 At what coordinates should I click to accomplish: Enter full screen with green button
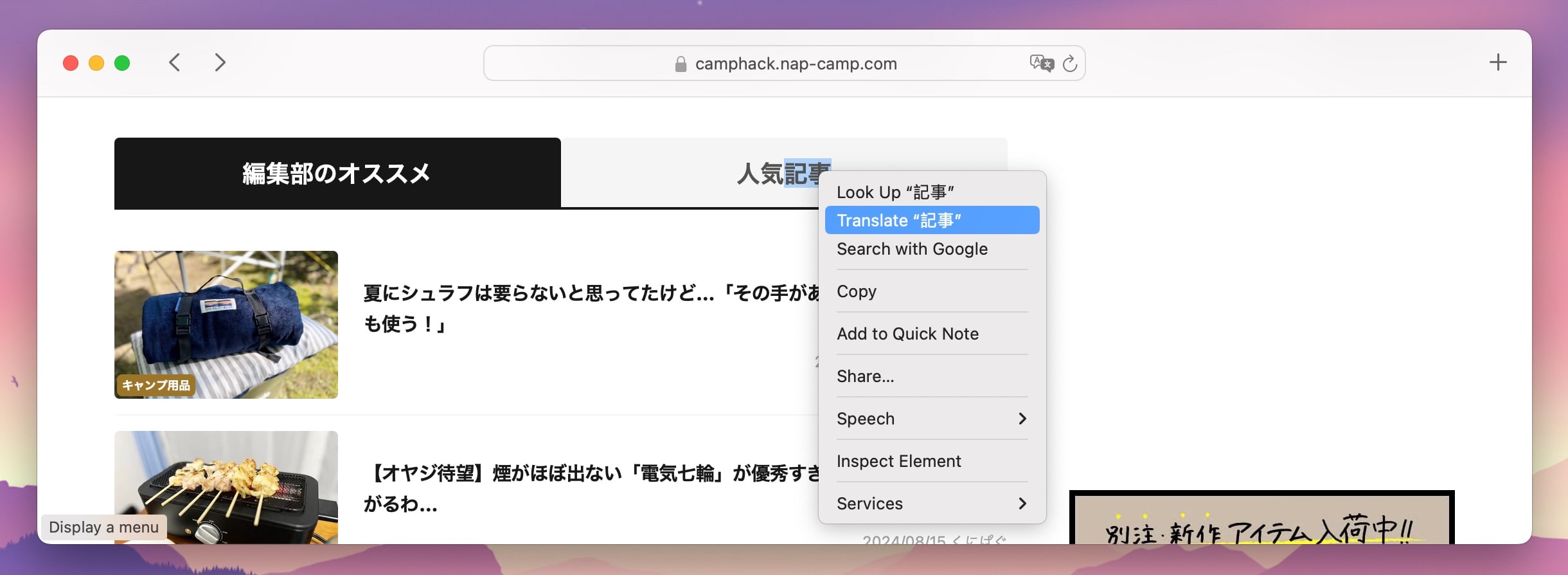[x=122, y=63]
